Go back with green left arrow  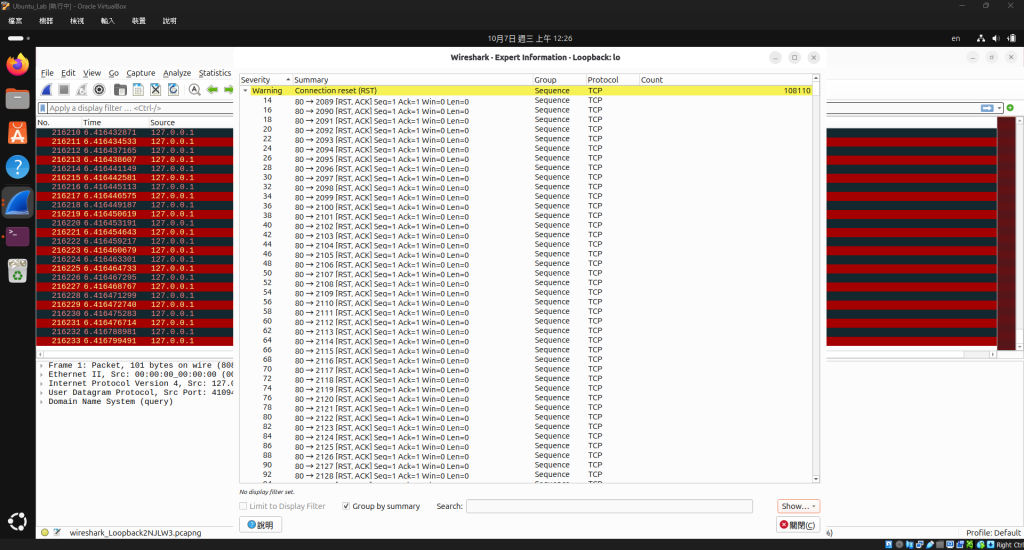[x=212, y=89]
